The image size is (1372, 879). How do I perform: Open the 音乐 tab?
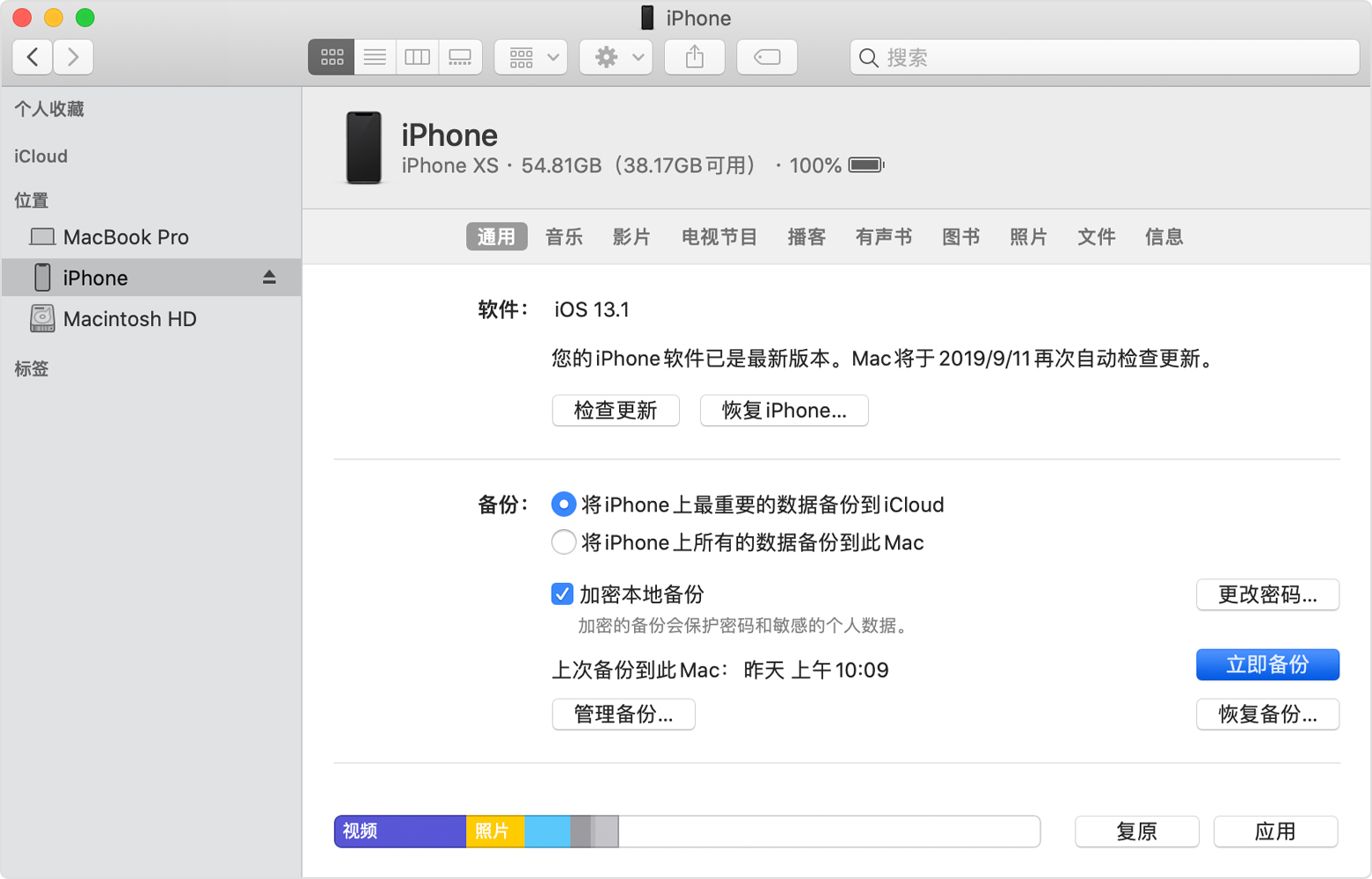pyautogui.click(x=564, y=236)
